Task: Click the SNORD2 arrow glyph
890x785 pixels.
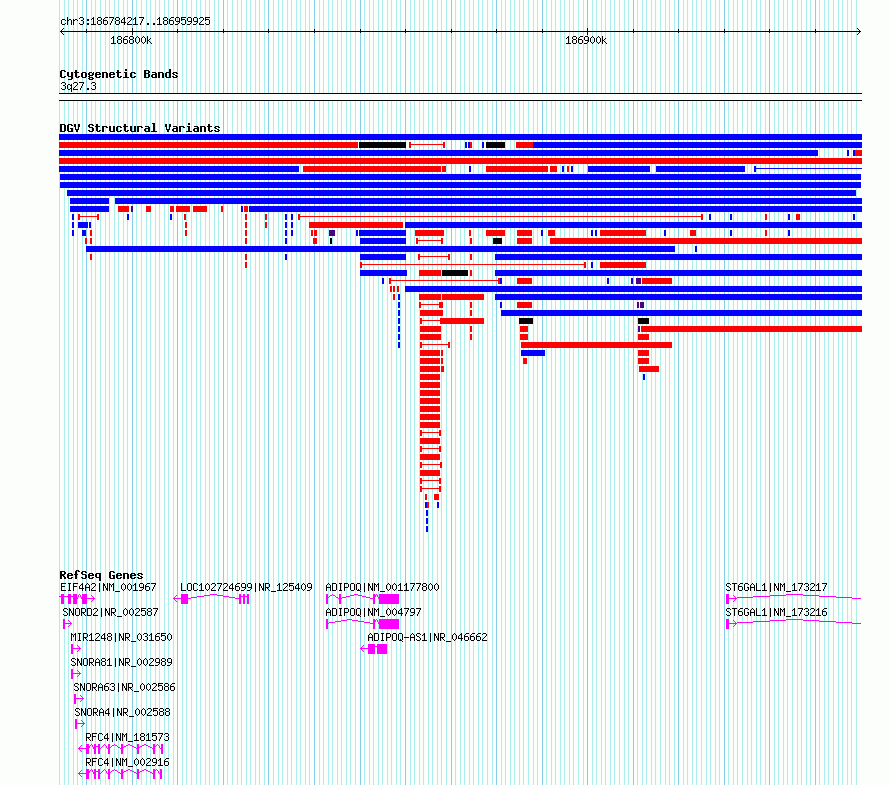Action: click(67, 624)
